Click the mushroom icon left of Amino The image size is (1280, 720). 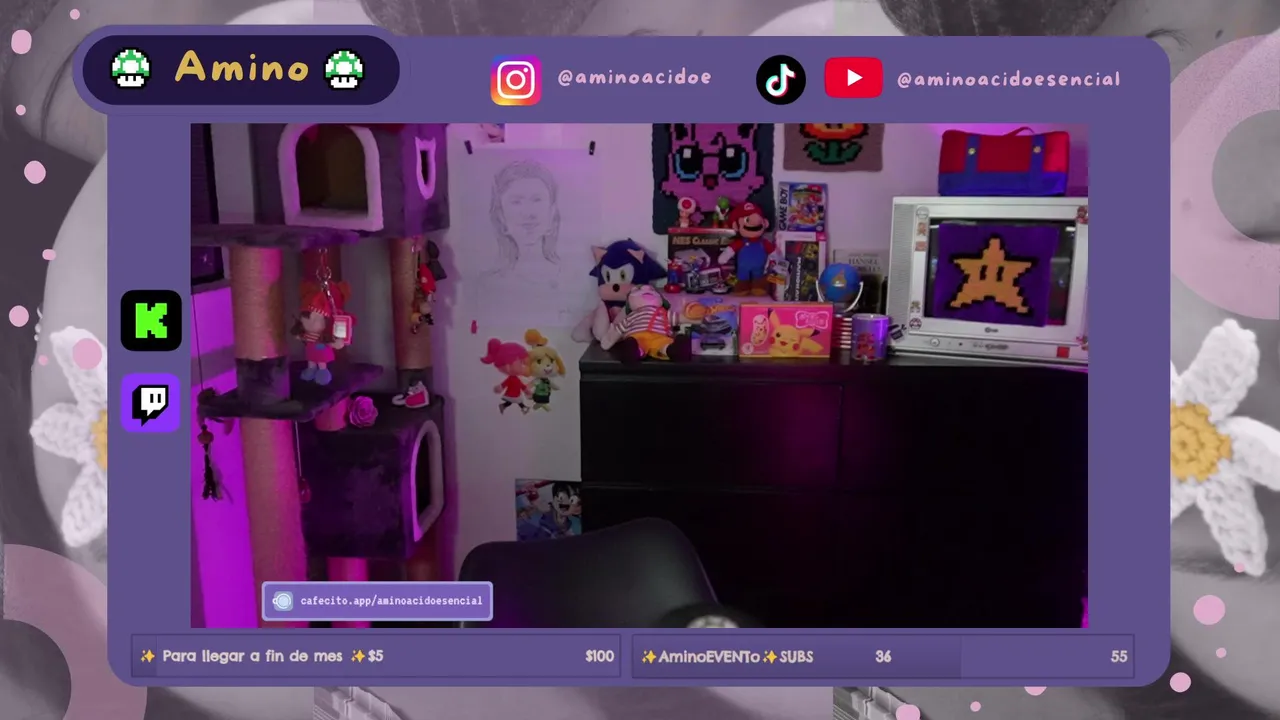[131, 69]
